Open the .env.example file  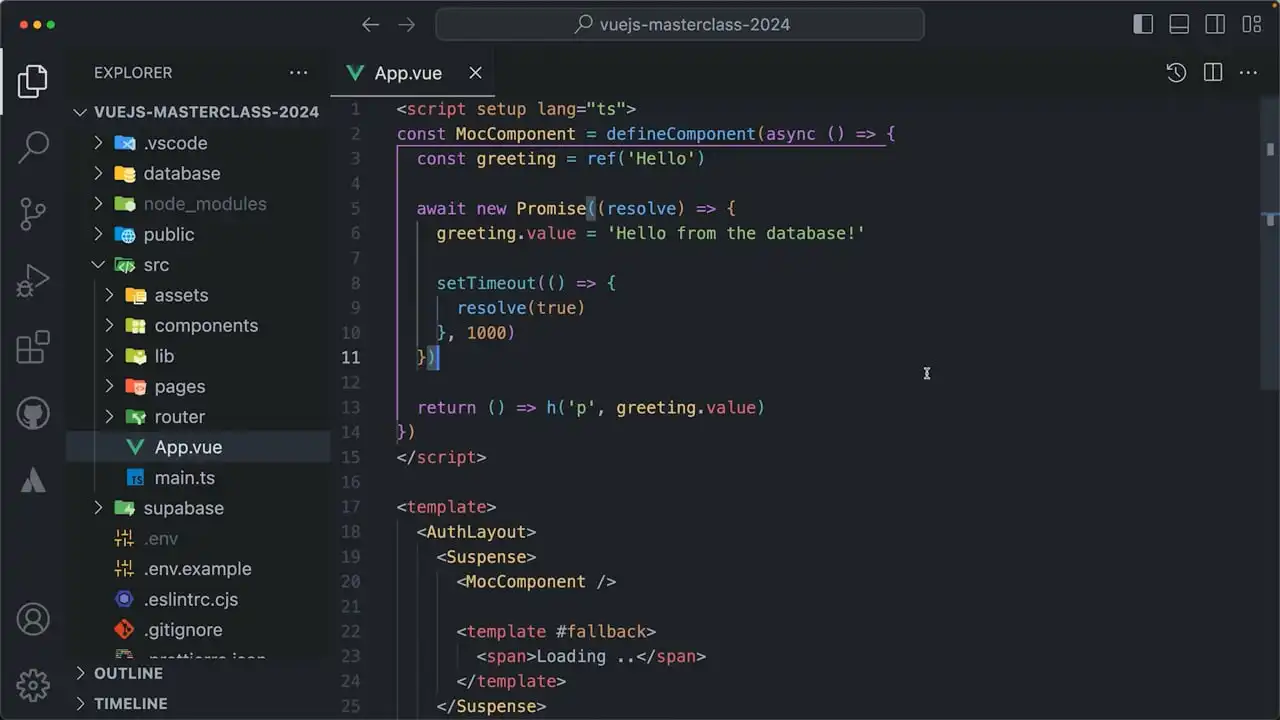tap(198, 569)
